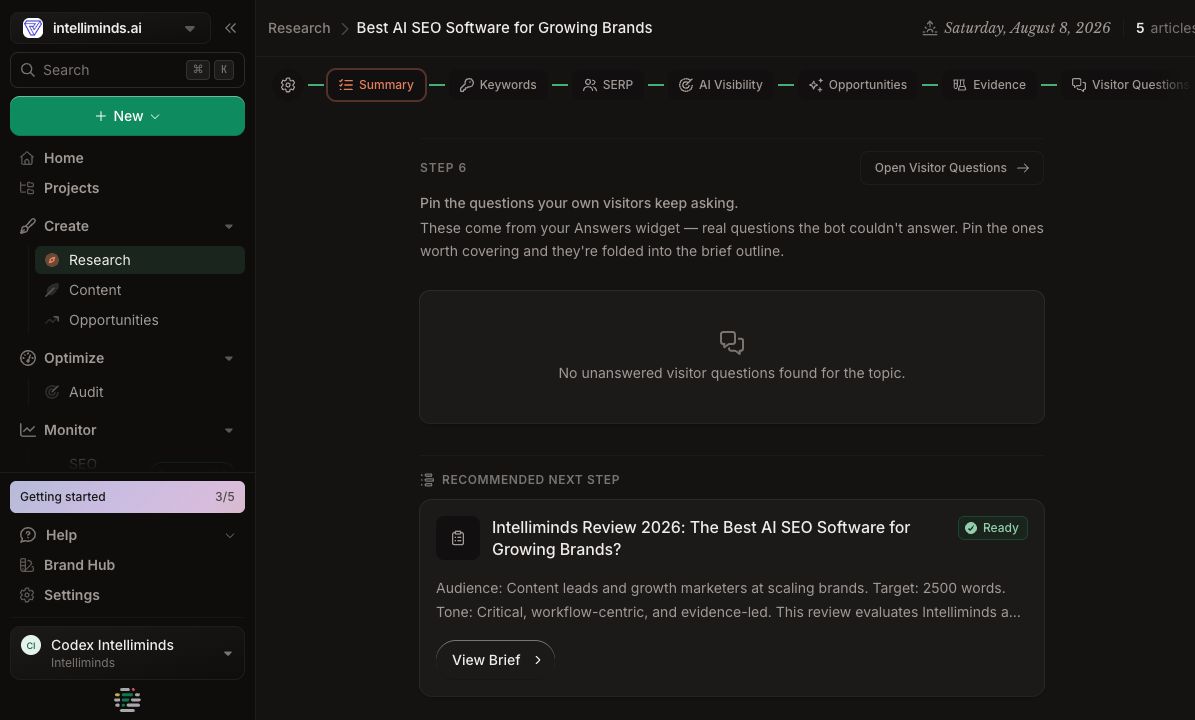Click the settings gear icon before Summary tab

(287, 85)
